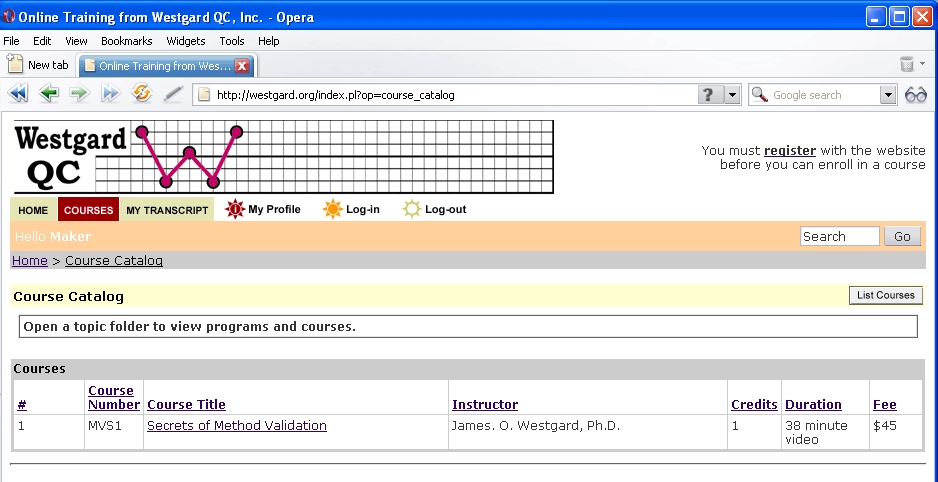The height and width of the screenshot is (482, 938).
Task: Open the Bookmarks menu
Action: [x=127, y=41]
